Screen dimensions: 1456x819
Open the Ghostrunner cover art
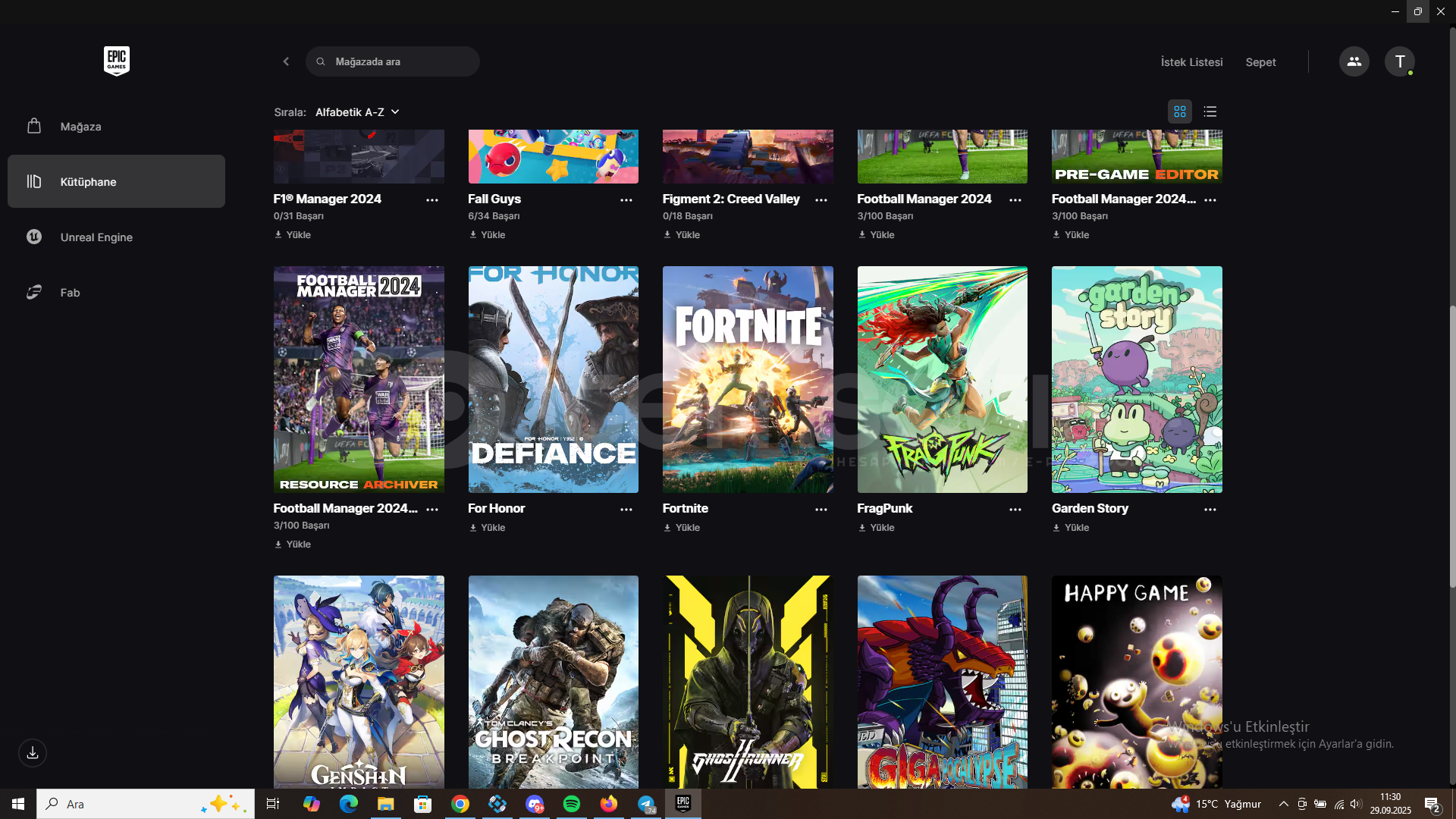(x=748, y=682)
